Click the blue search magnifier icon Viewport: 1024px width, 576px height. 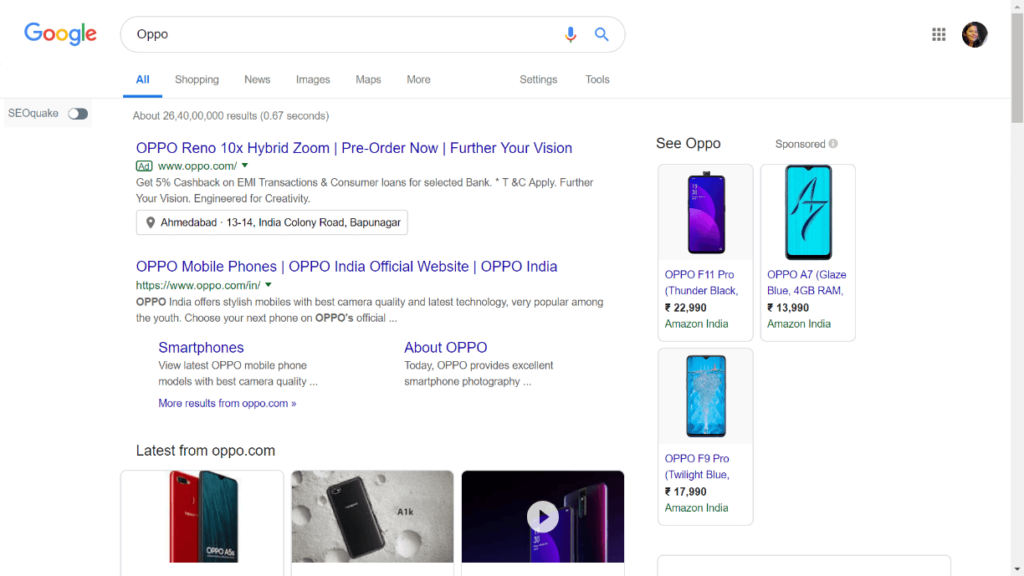(601, 34)
